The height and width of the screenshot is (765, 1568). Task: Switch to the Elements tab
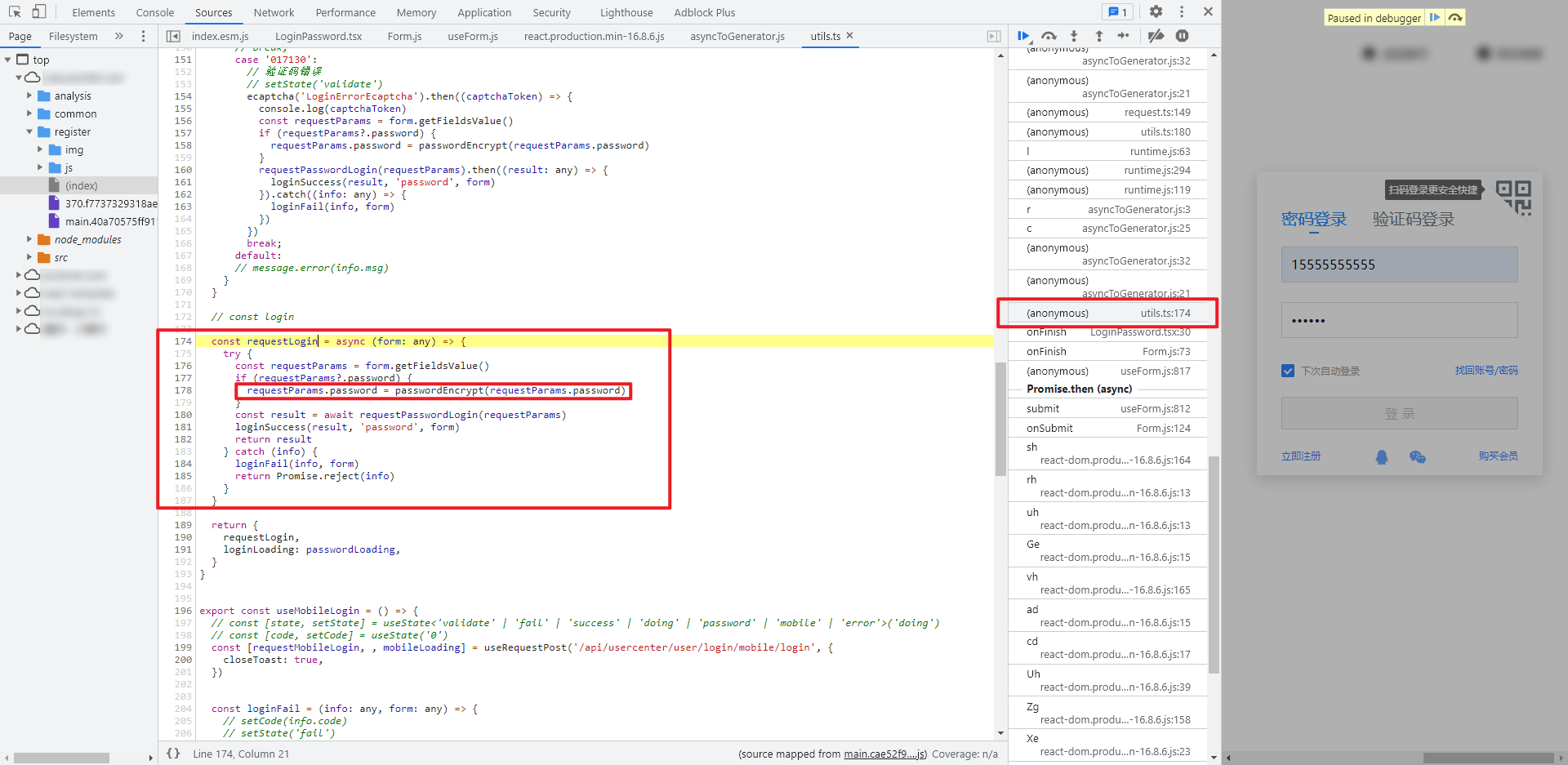93,12
